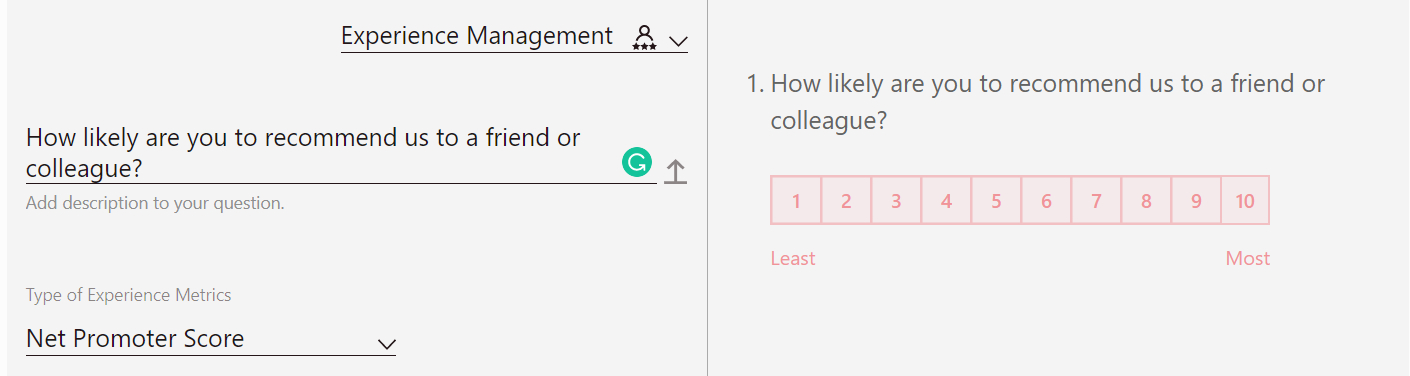Click 'Add description to your question' field

[155, 203]
